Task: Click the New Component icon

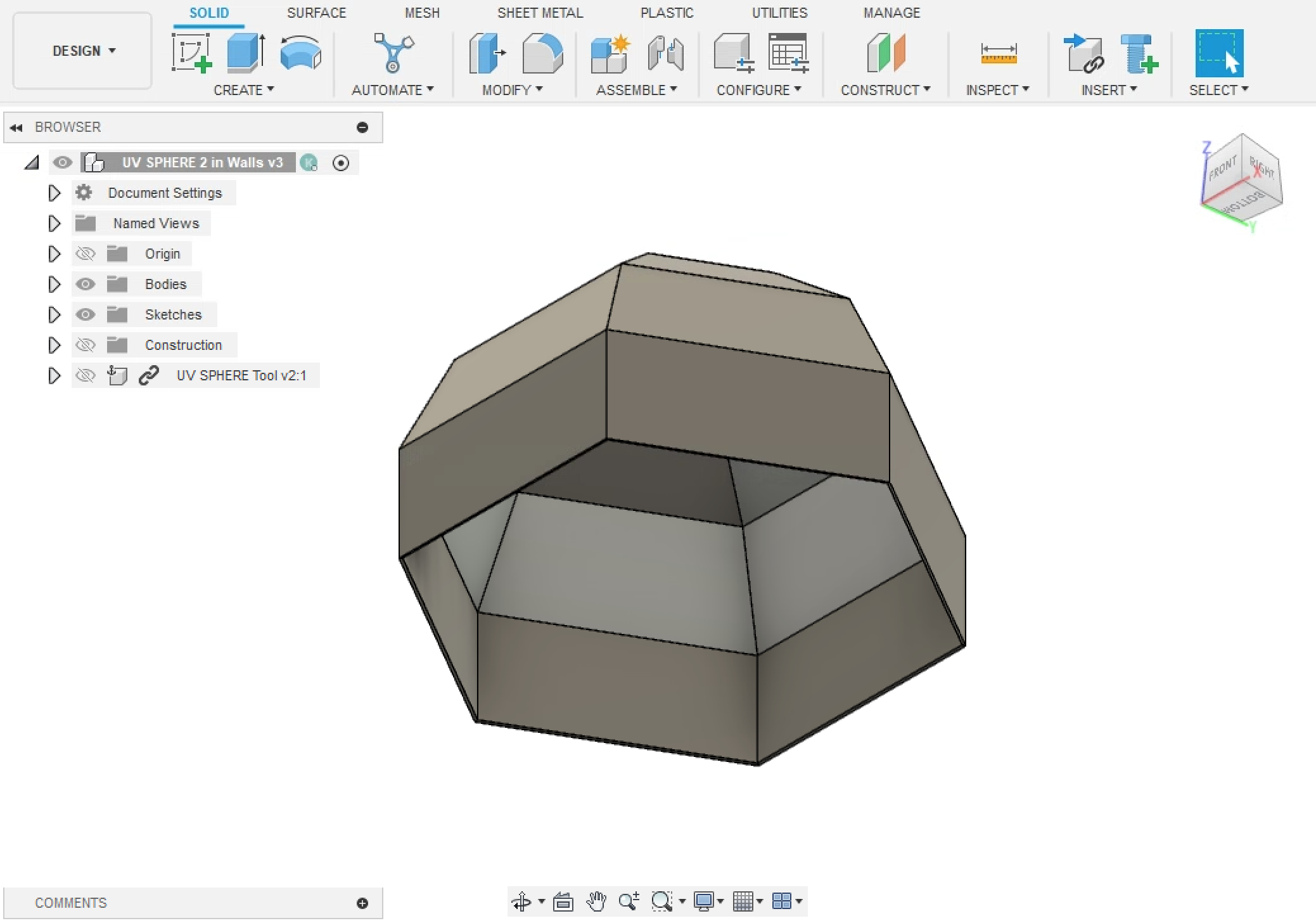Action: coord(610,53)
